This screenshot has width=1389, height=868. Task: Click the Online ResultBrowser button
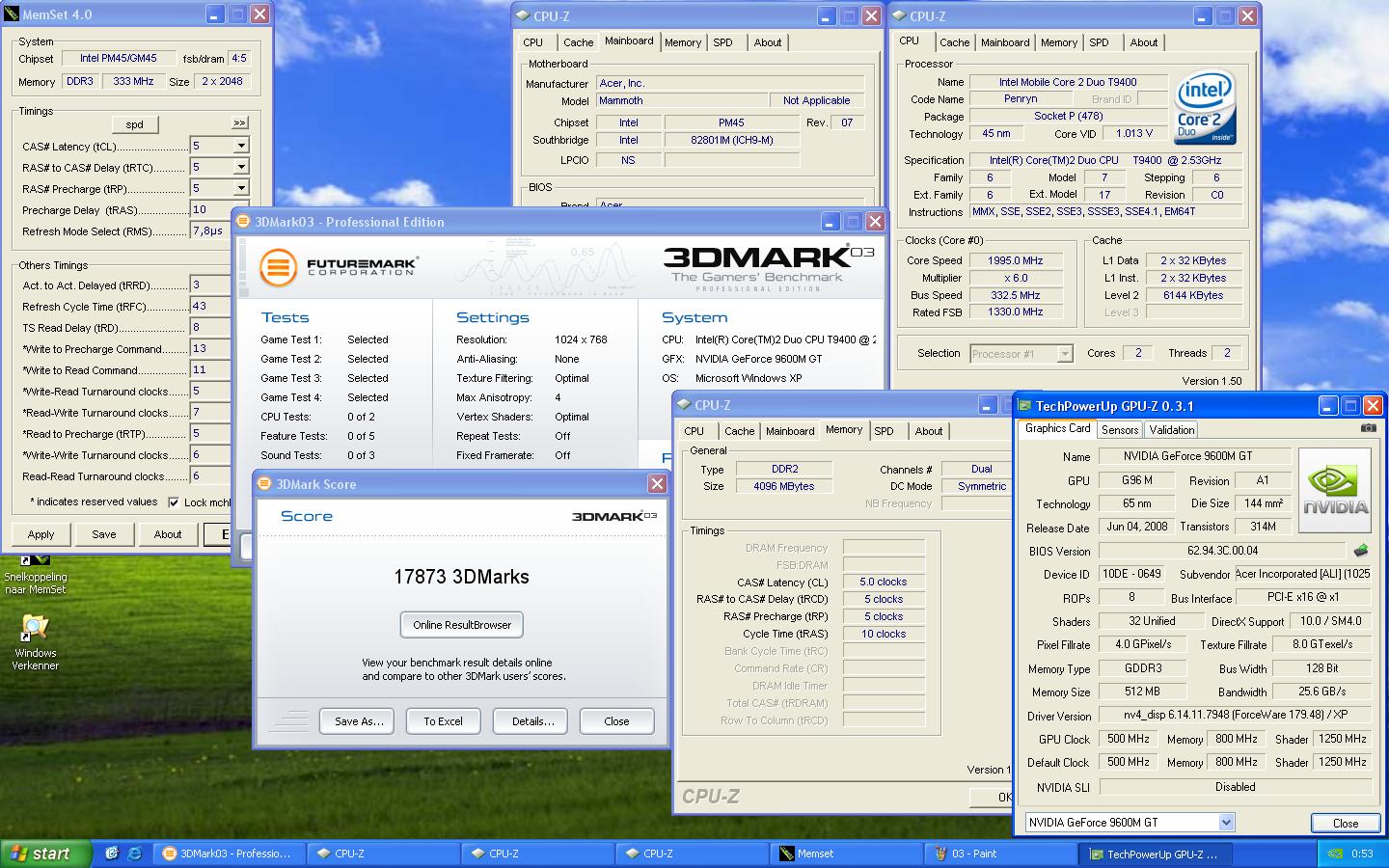(462, 625)
